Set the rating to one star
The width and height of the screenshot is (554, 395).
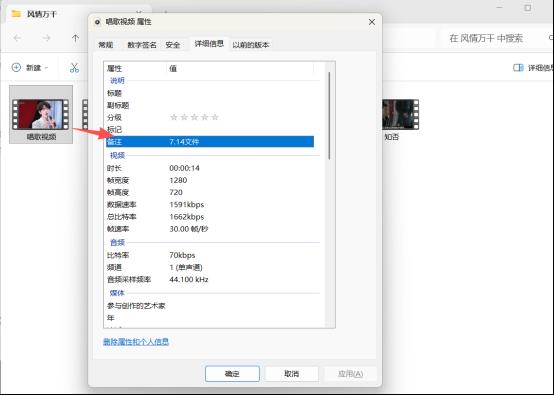pos(173,117)
